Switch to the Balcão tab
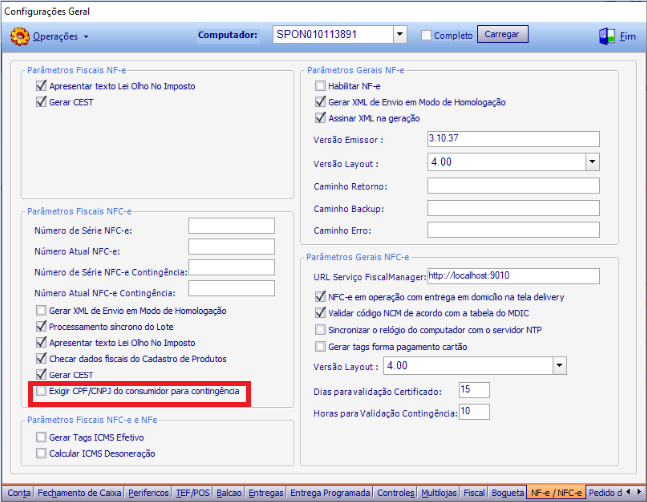647x502 pixels. 229,493
